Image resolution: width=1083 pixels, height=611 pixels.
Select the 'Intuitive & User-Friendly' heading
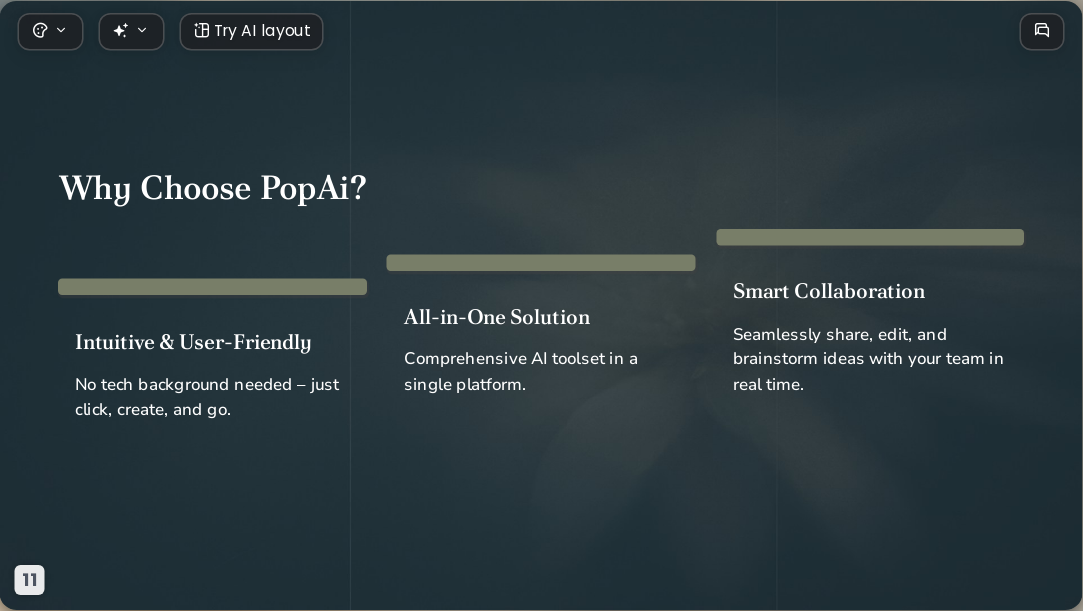coord(193,342)
